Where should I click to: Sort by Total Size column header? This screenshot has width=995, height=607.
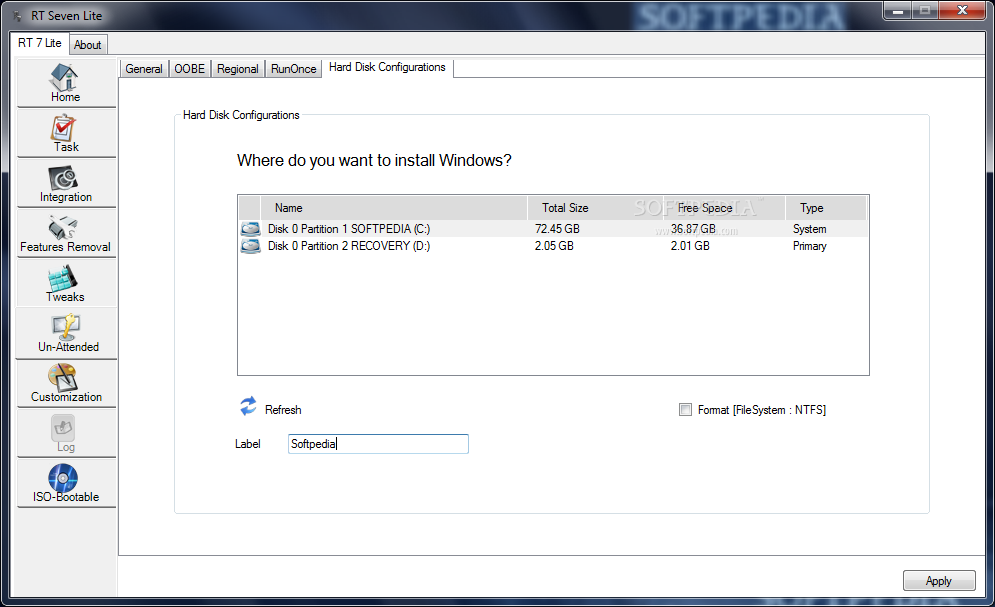(595, 208)
